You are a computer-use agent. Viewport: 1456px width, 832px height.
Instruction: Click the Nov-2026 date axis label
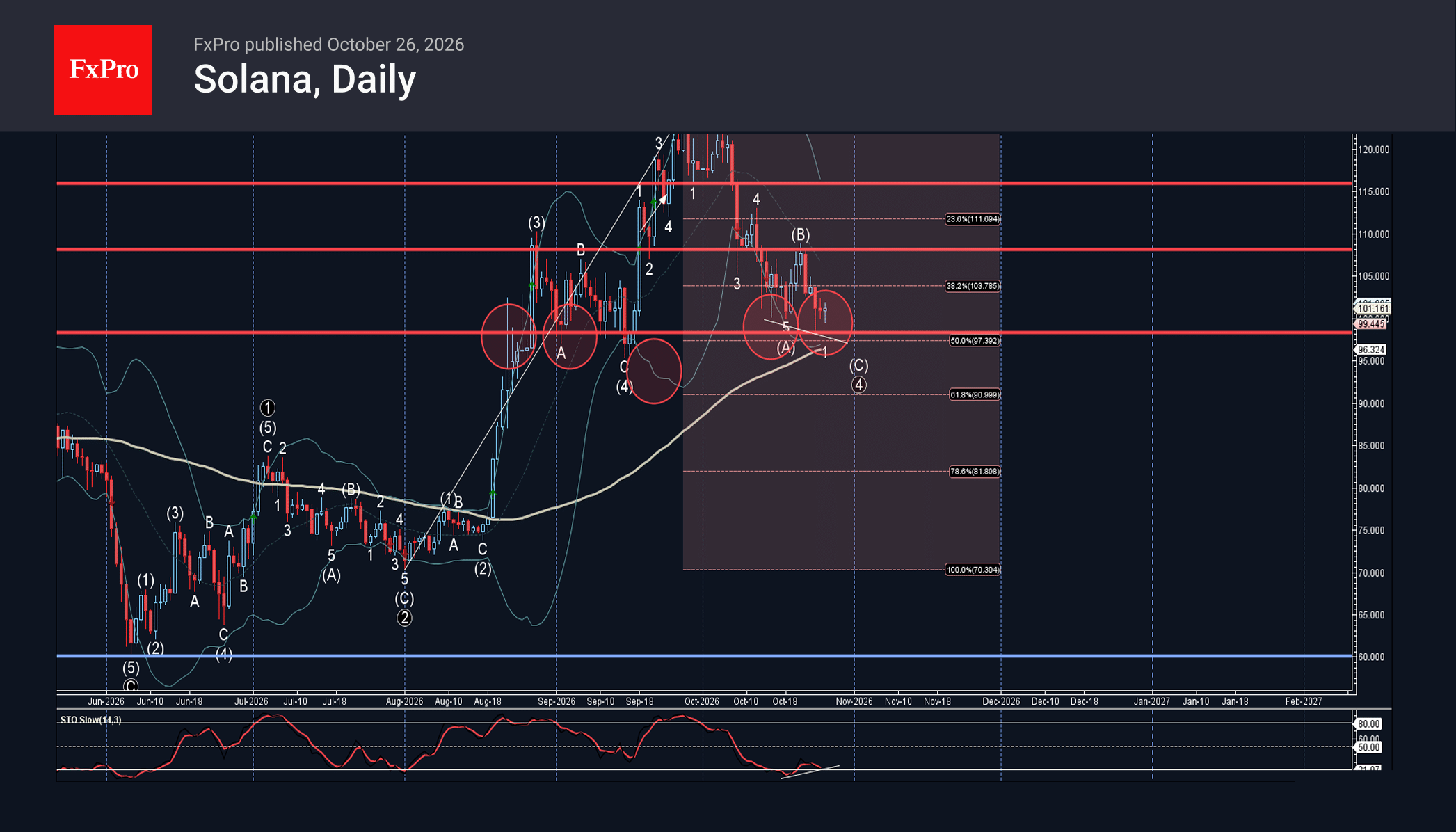coord(854,701)
